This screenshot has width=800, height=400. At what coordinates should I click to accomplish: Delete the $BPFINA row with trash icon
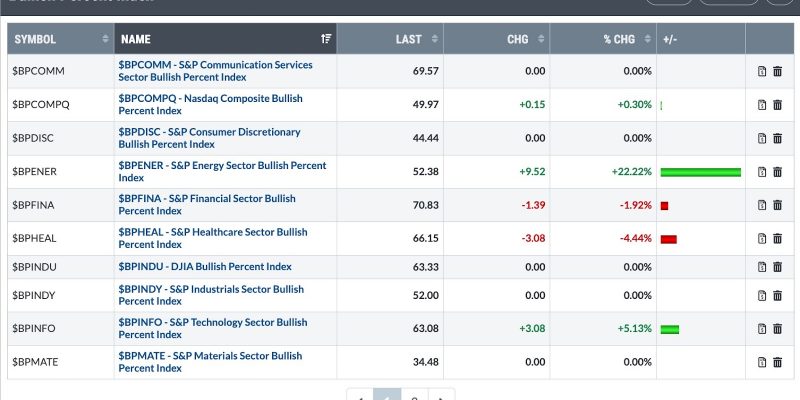coord(778,205)
